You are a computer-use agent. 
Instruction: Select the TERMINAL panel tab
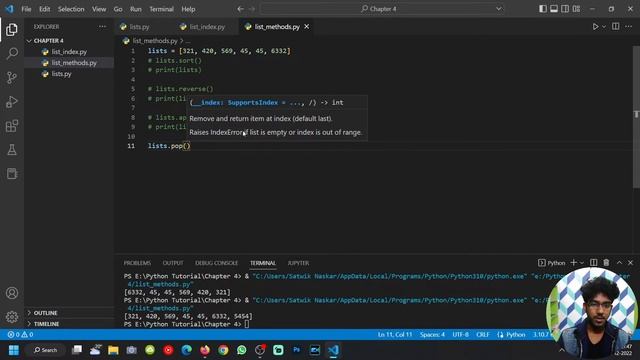coord(263,263)
